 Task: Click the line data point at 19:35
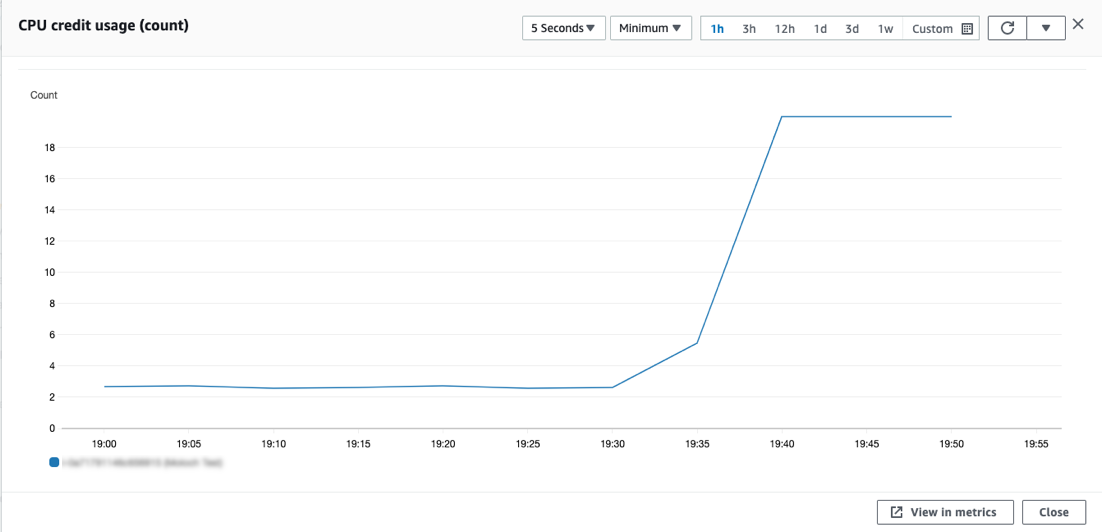click(x=696, y=343)
